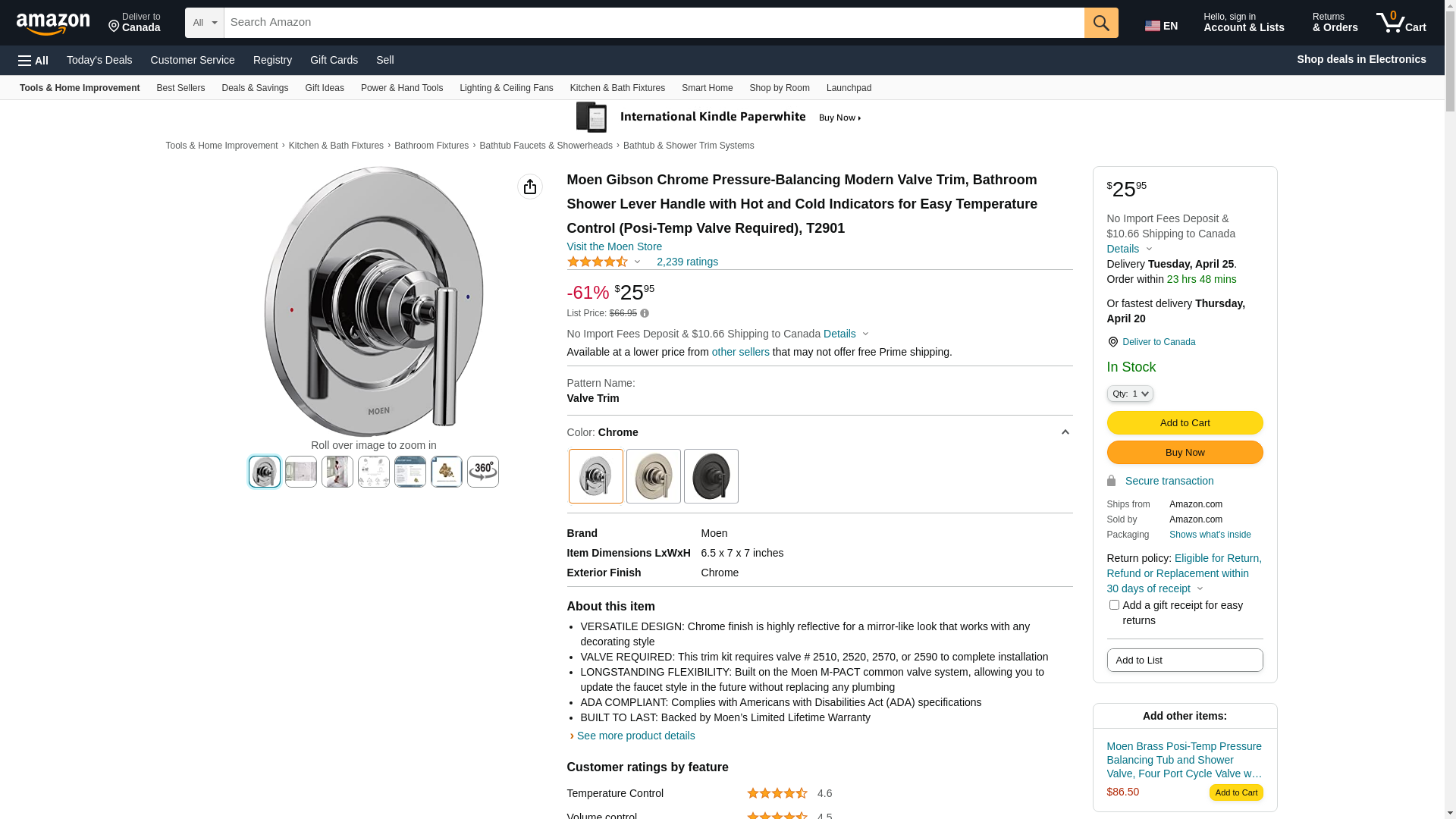Select the brushed nickel color swatch
Viewport: 1456px width, 819px height.
[654, 476]
